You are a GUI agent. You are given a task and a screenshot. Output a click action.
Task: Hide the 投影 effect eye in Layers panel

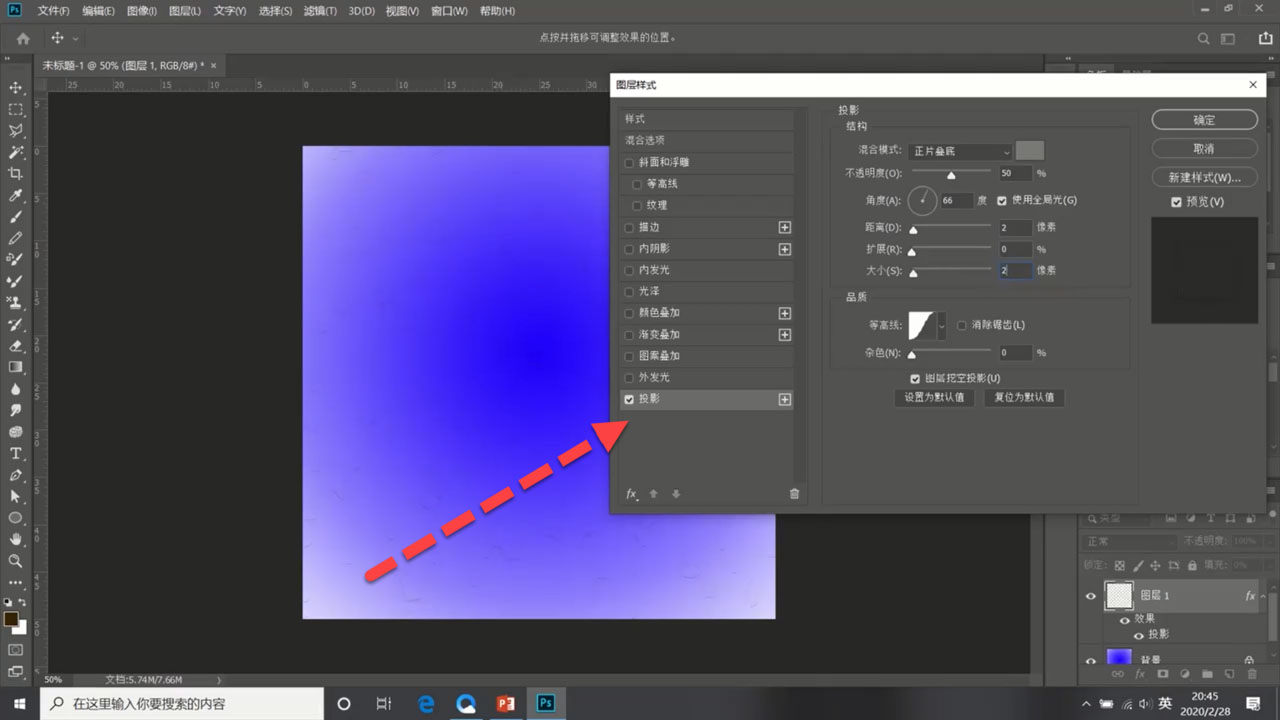pos(1139,634)
